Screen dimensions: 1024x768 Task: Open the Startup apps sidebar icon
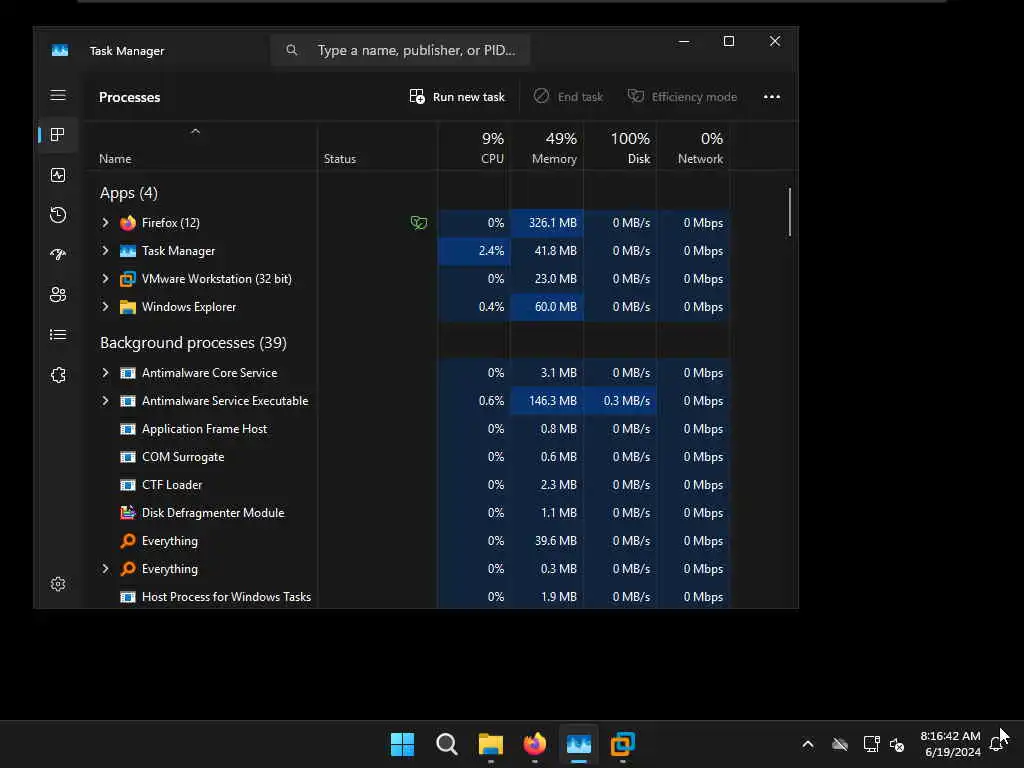tap(58, 255)
